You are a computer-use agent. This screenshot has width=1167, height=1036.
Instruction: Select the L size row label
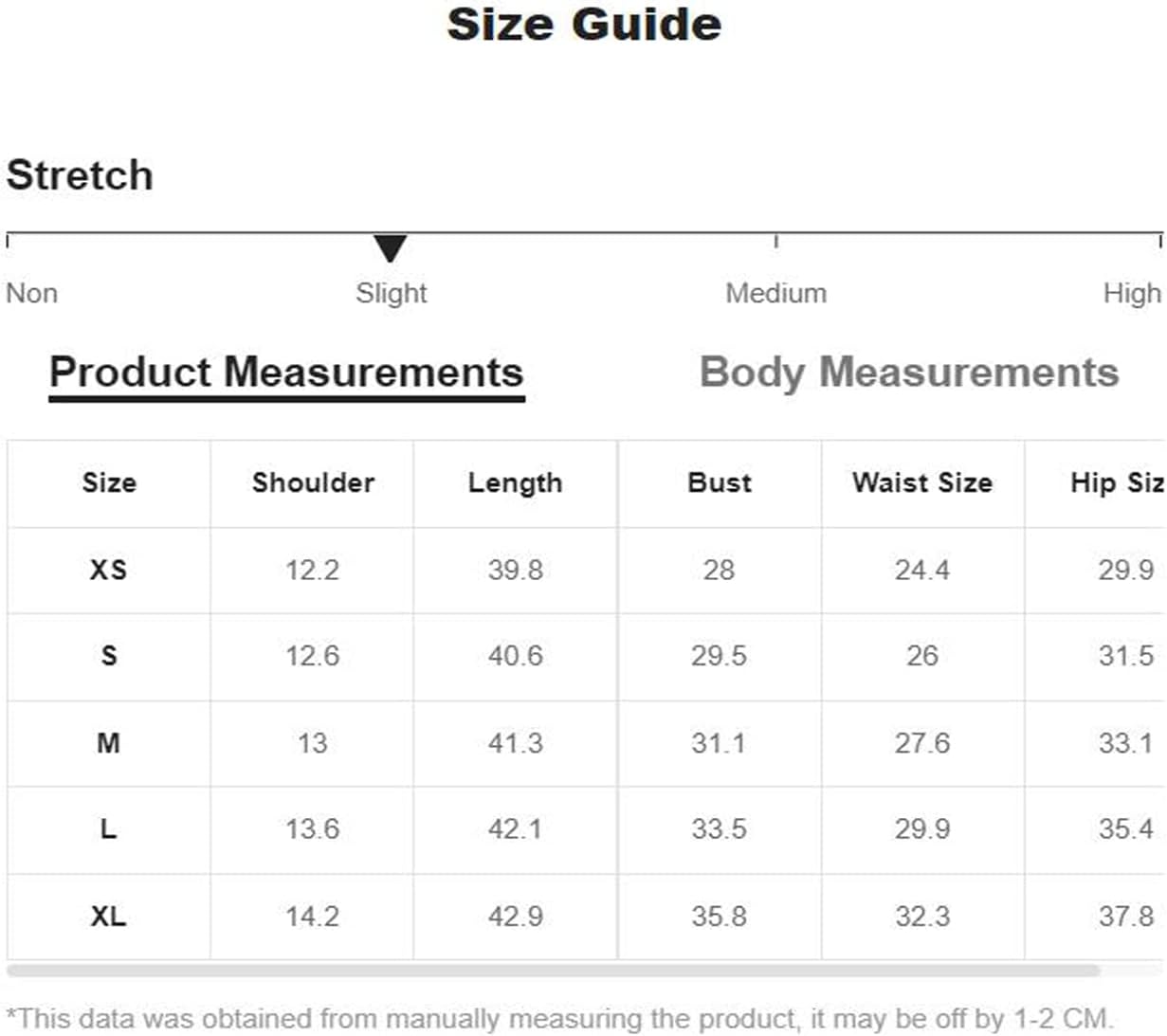coord(108,829)
